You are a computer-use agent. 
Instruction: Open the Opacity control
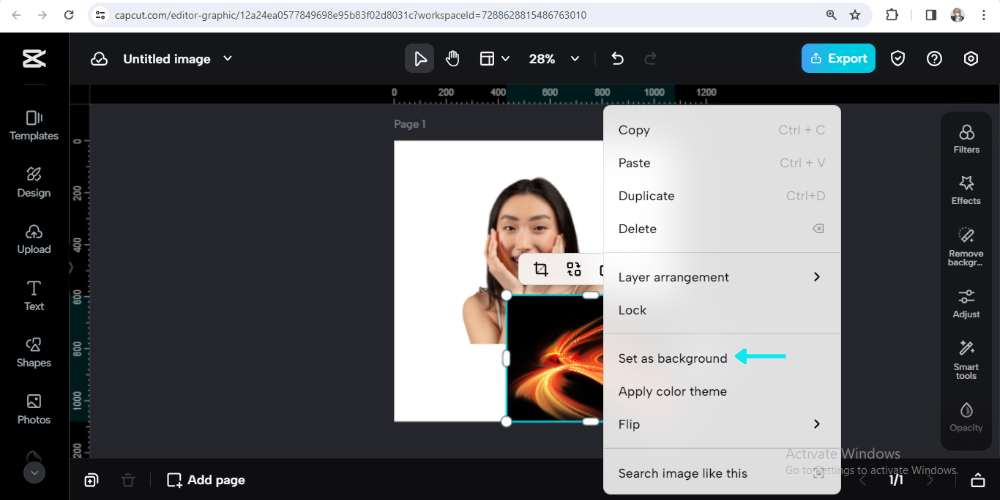pyautogui.click(x=966, y=417)
